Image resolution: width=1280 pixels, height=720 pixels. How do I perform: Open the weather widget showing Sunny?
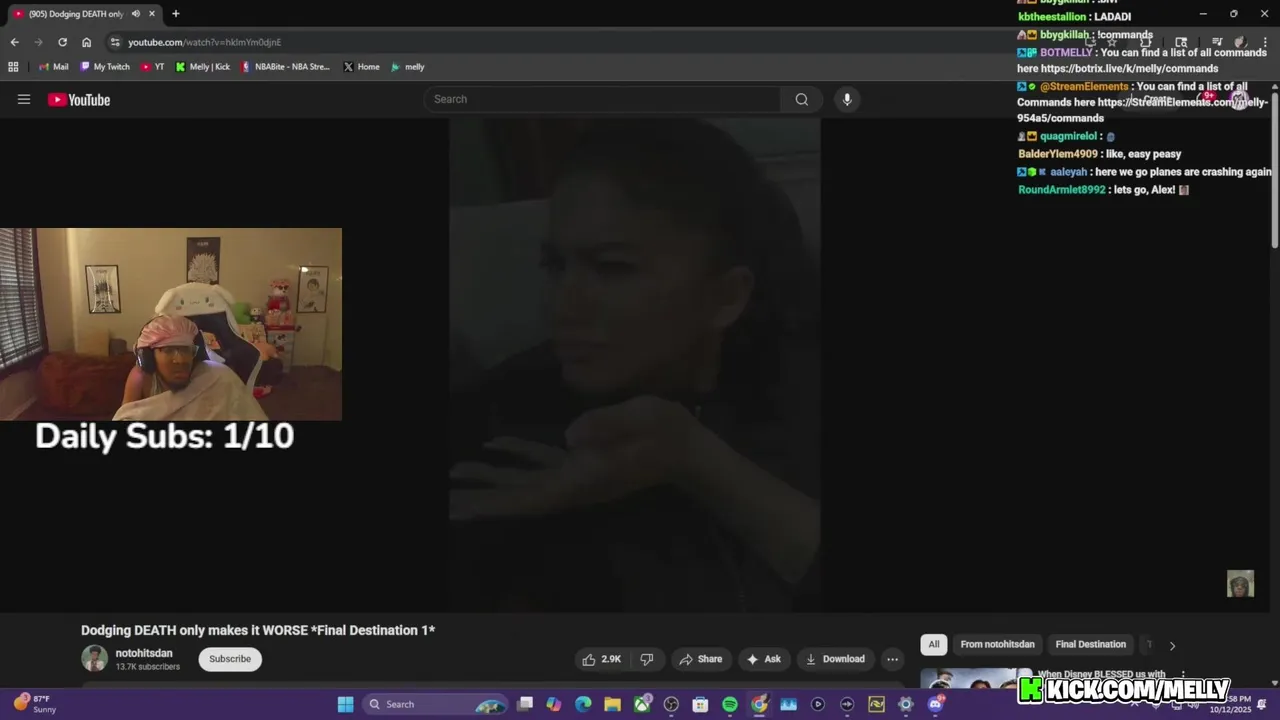pyautogui.click(x=35, y=704)
